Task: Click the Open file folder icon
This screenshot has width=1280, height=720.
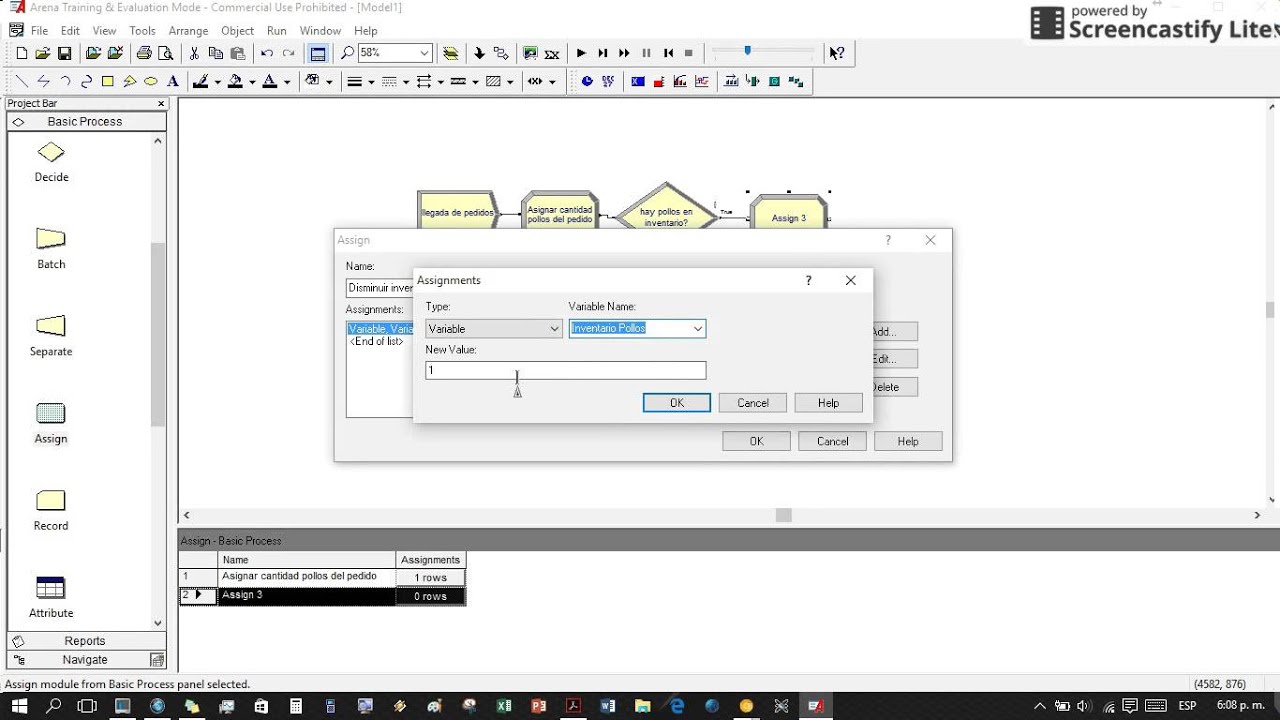Action: [42, 53]
